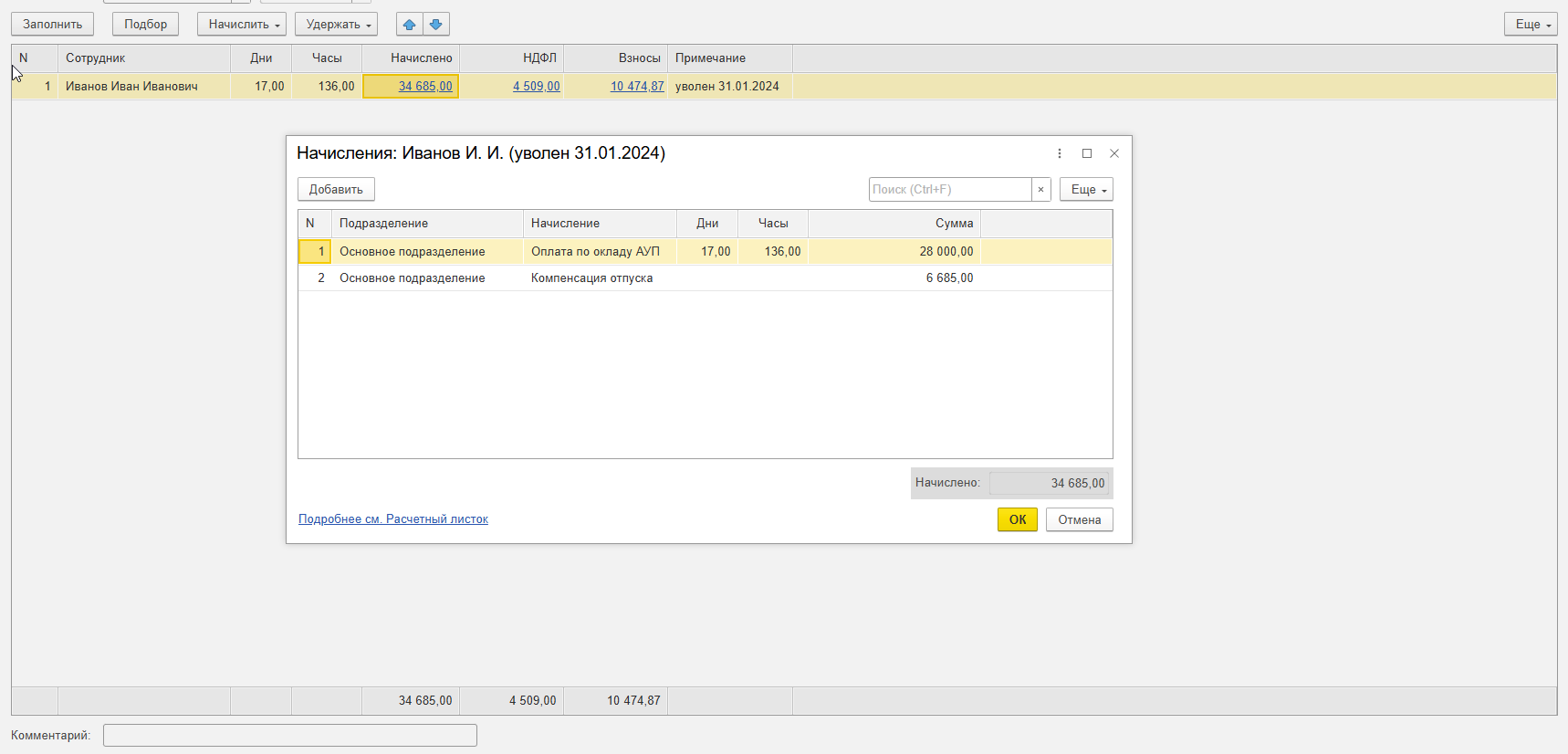Viewport: 1568px width, 754px height.
Task: Open the Взносы amount 10 474,87 link
Action: tap(637, 87)
